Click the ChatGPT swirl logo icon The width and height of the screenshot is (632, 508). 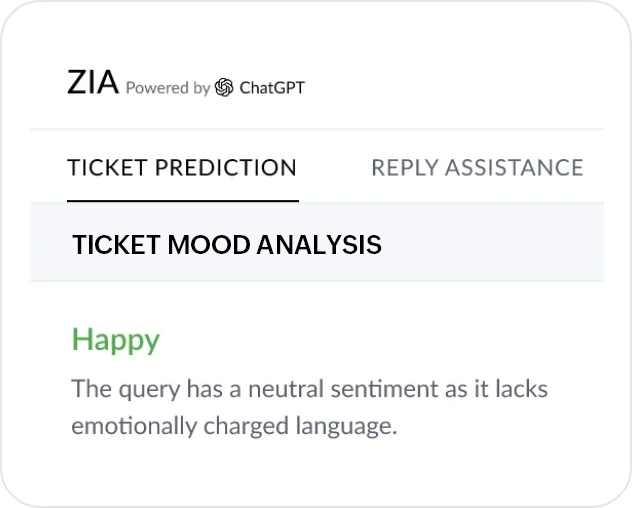224,87
